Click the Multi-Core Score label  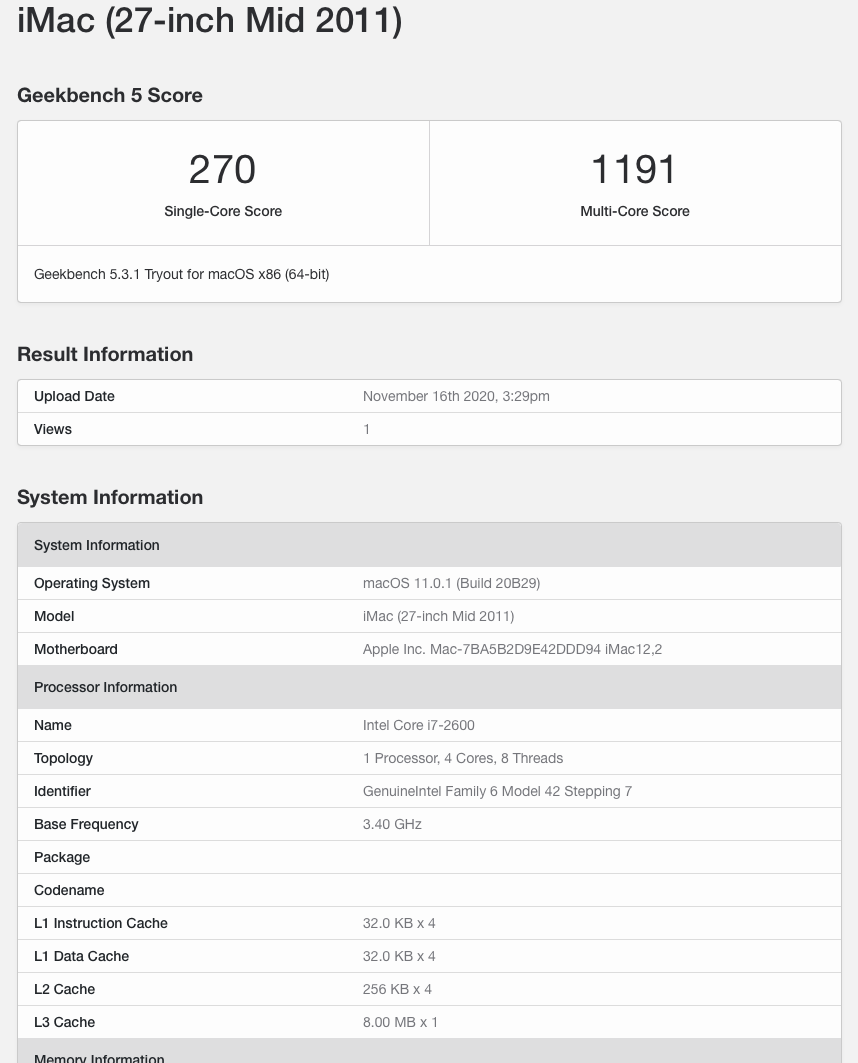pyautogui.click(x=635, y=211)
